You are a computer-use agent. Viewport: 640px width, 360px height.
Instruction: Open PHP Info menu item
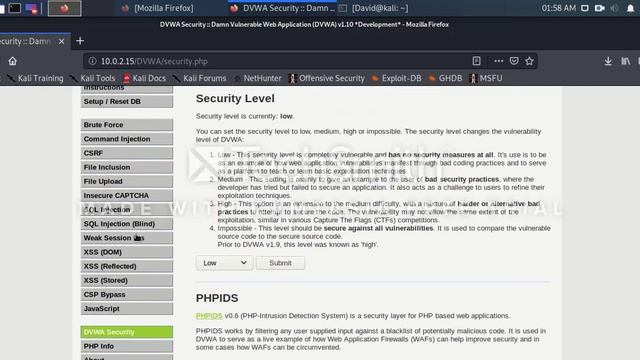pyautogui.click(x=127, y=346)
